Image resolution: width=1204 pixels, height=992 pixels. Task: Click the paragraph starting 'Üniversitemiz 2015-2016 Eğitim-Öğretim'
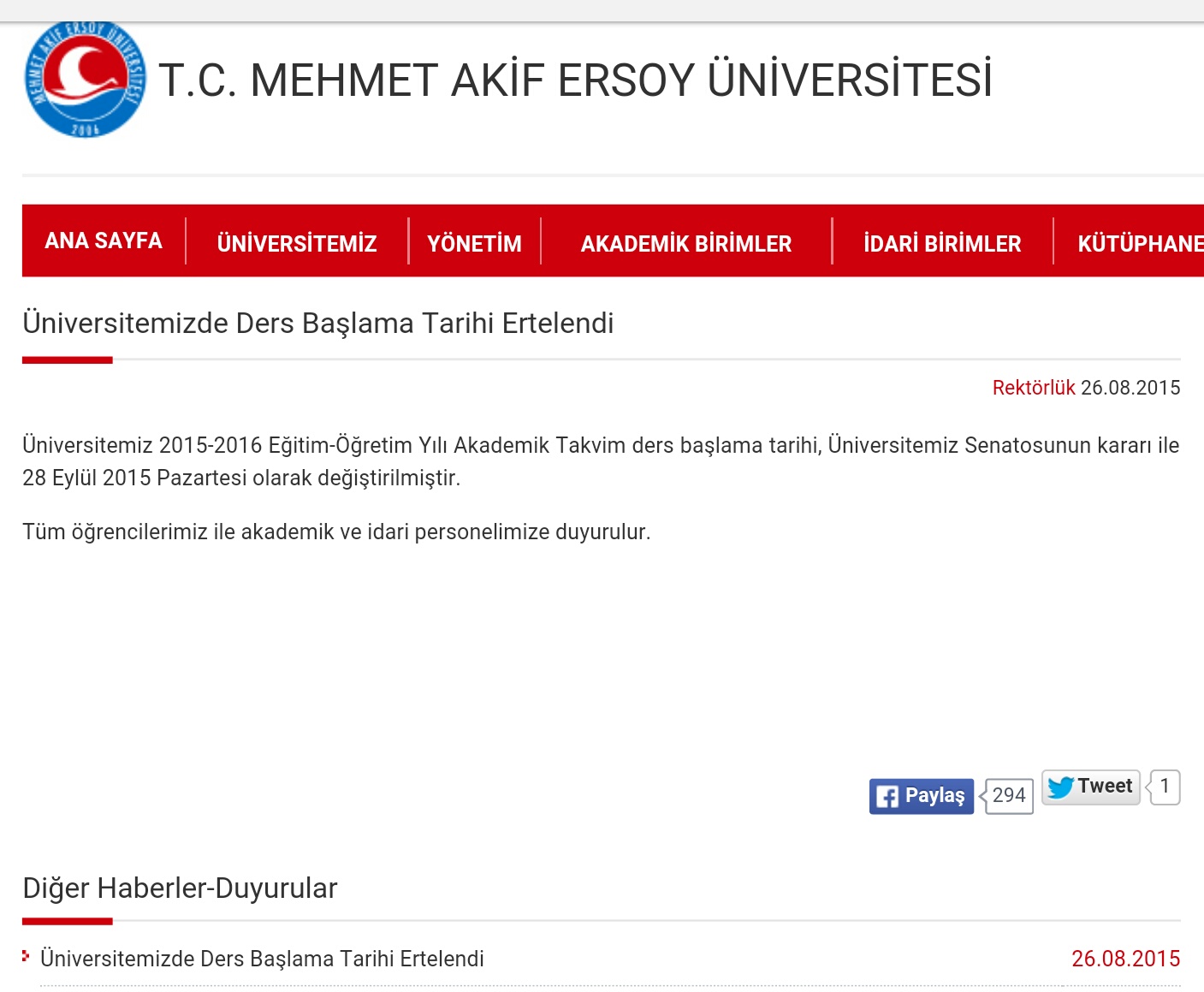[x=601, y=461]
